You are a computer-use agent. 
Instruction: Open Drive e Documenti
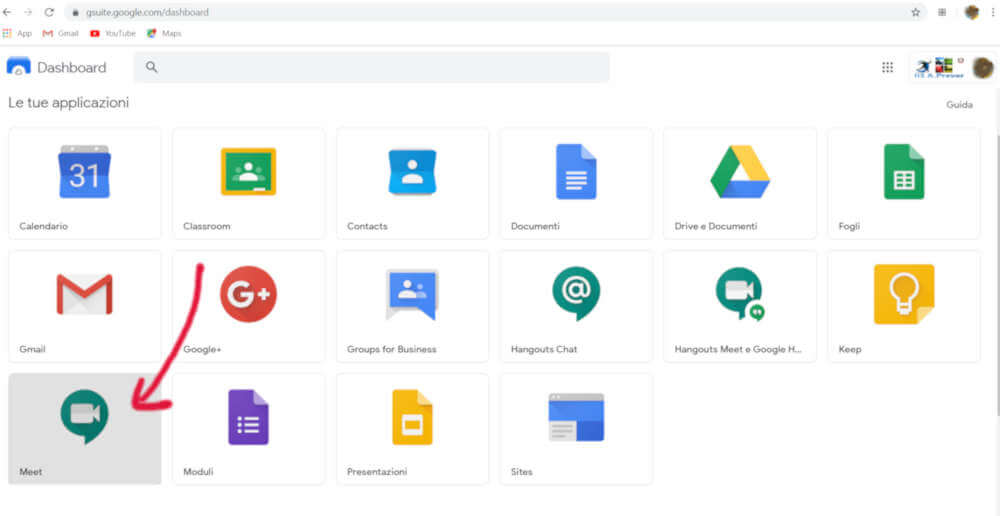pos(740,173)
